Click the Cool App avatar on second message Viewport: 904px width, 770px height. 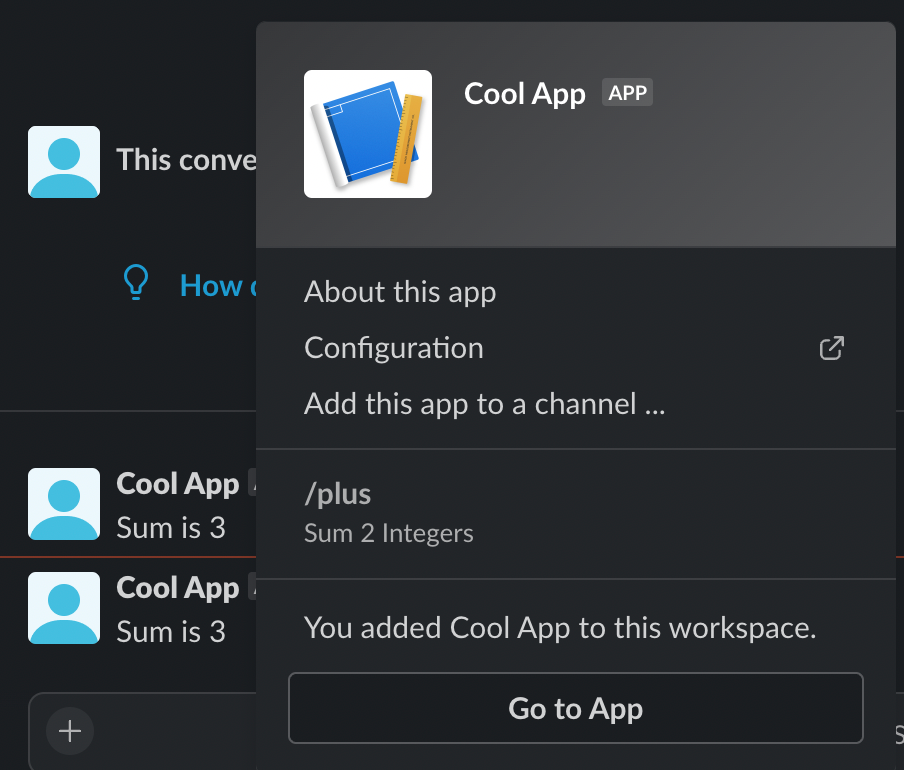[x=63, y=609]
